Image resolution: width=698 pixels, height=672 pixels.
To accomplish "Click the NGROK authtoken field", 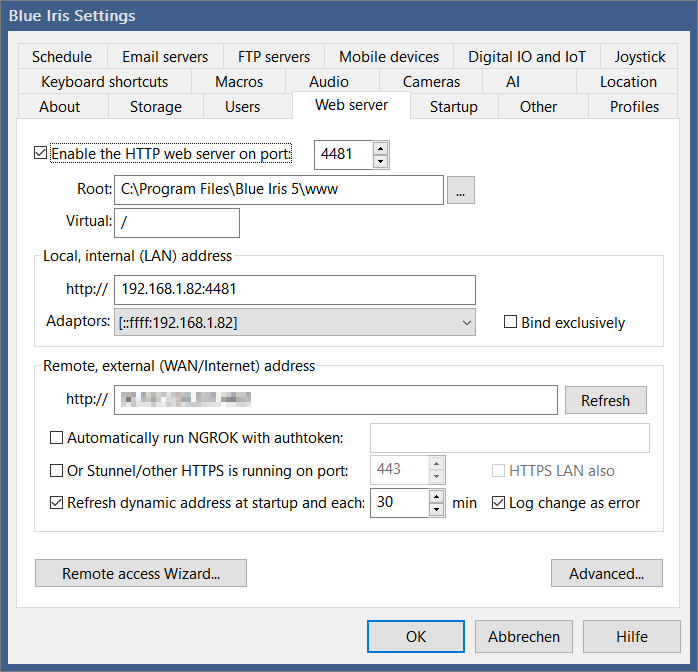I will (510, 438).
